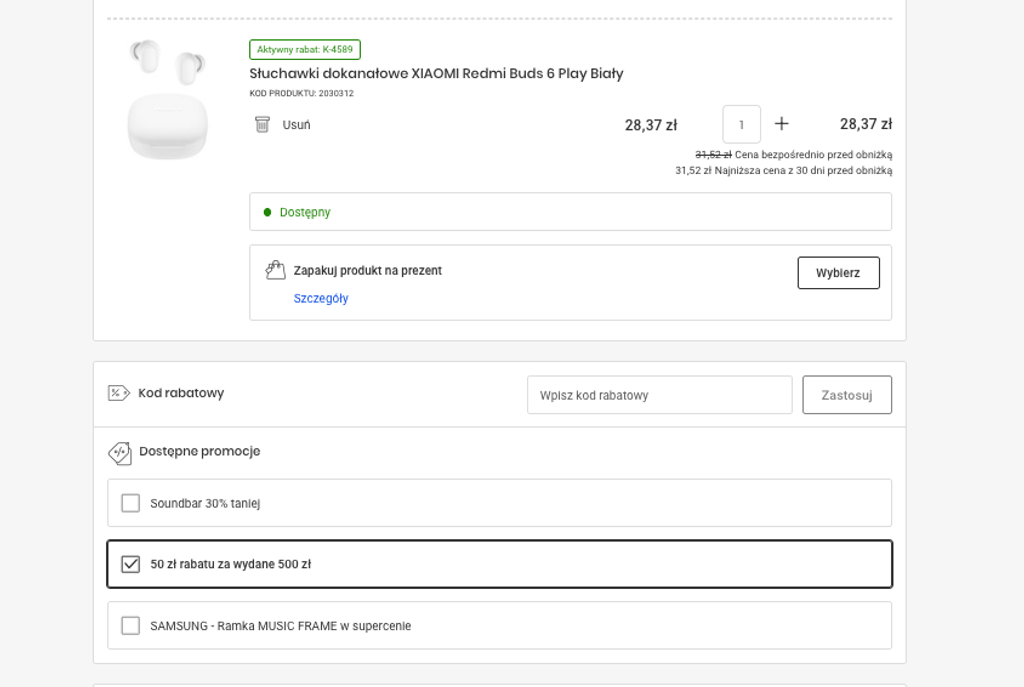Click the gift bag icon
Image resolution: width=1024 pixels, height=687 pixels.
point(275,270)
